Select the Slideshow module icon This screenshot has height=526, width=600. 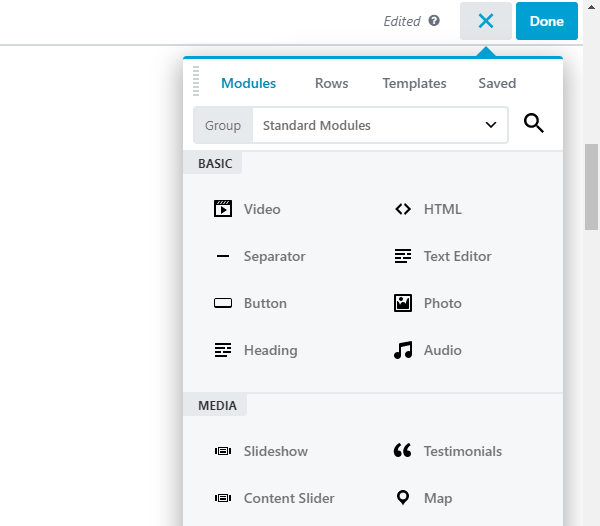(223, 451)
